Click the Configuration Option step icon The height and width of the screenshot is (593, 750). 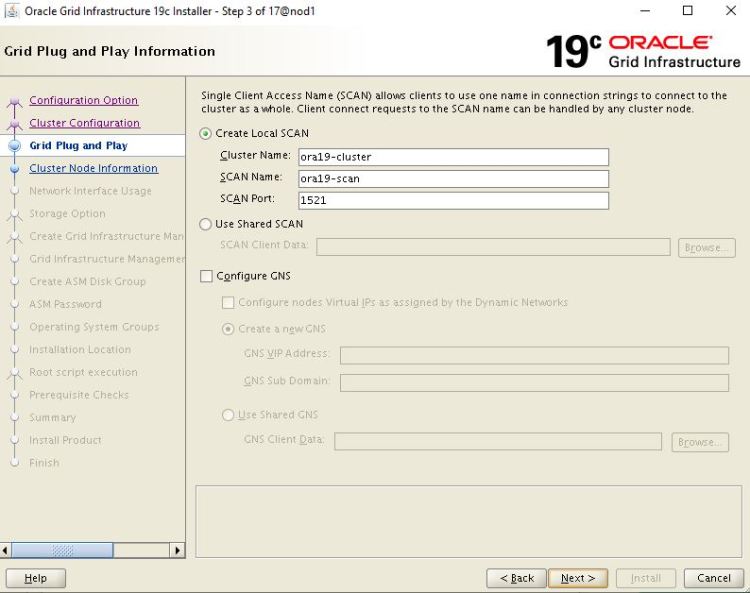(x=15, y=101)
